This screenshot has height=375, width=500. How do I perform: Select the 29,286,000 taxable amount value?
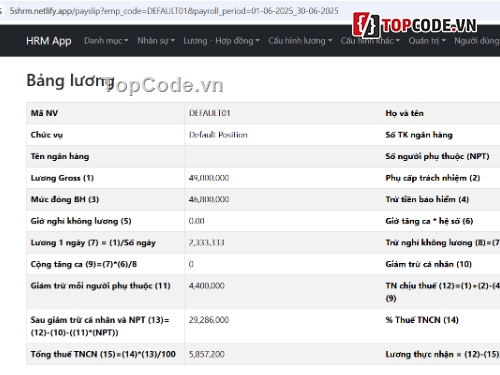209,320
